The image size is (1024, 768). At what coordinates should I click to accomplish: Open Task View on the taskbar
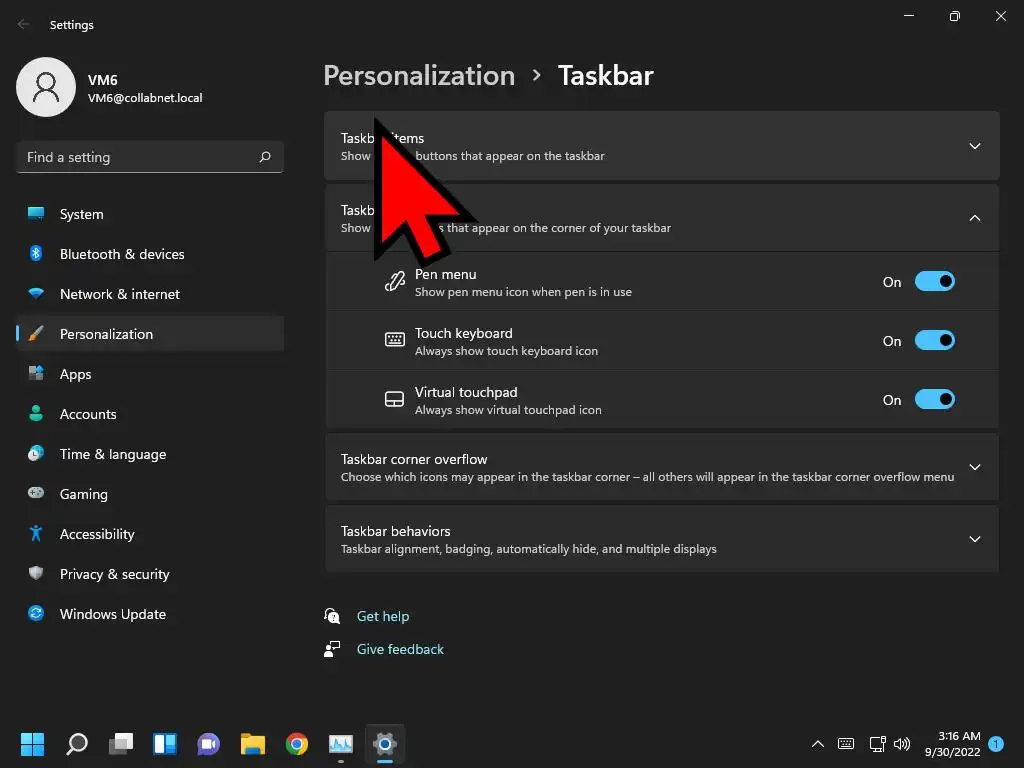pyautogui.click(x=121, y=744)
